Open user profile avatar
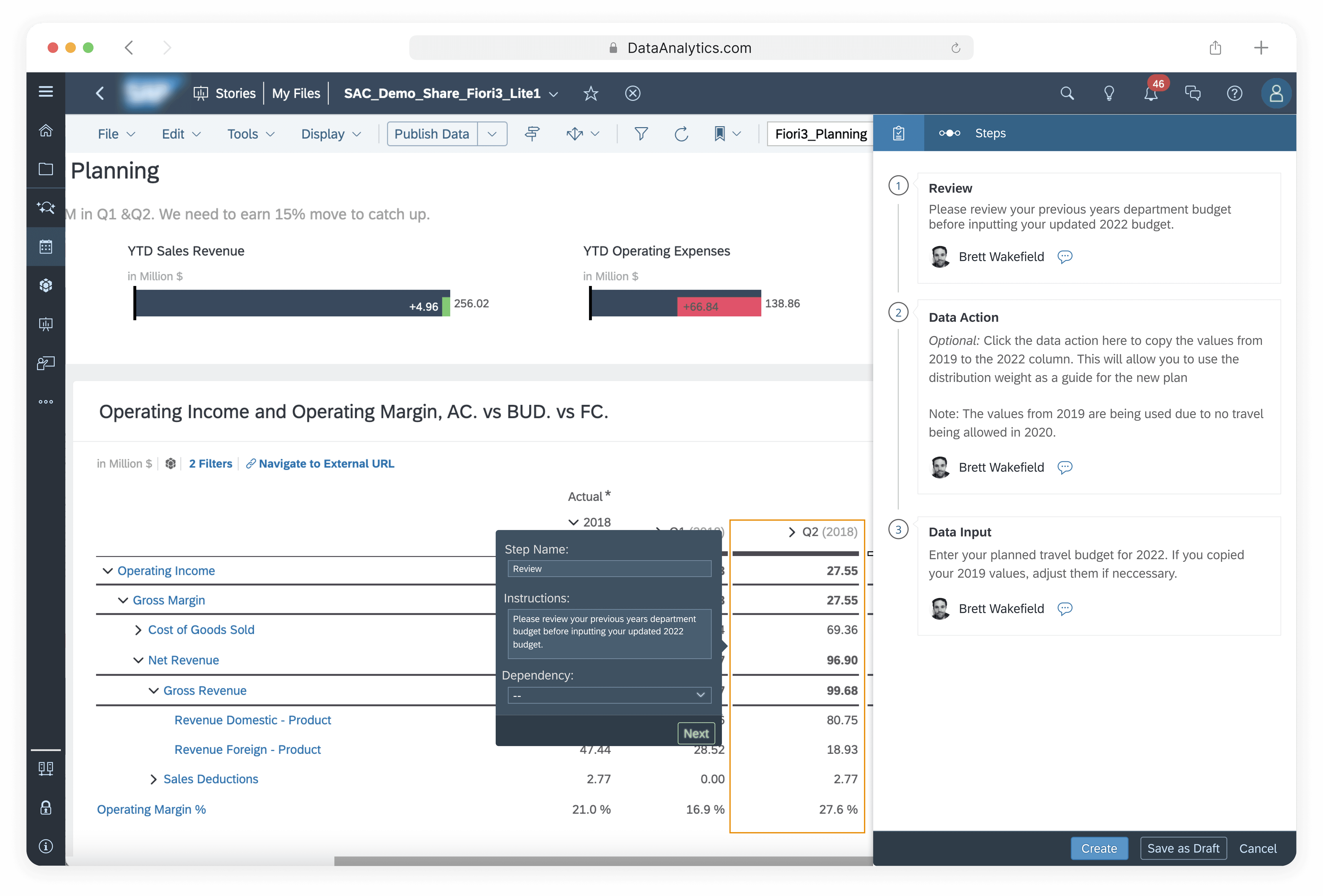Screen dimensions: 1323x896 [1276, 93]
